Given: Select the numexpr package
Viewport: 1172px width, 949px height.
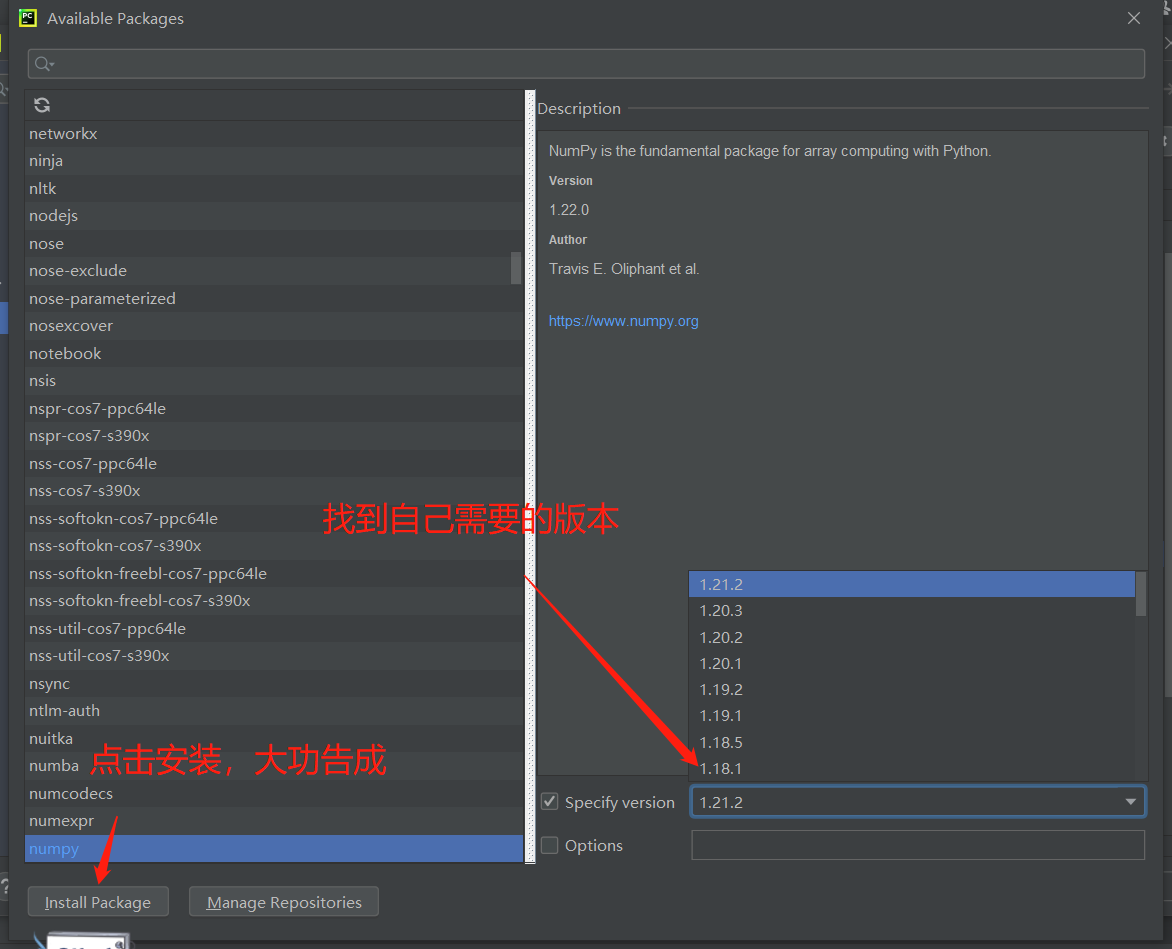Looking at the screenshot, I should (x=274, y=820).
